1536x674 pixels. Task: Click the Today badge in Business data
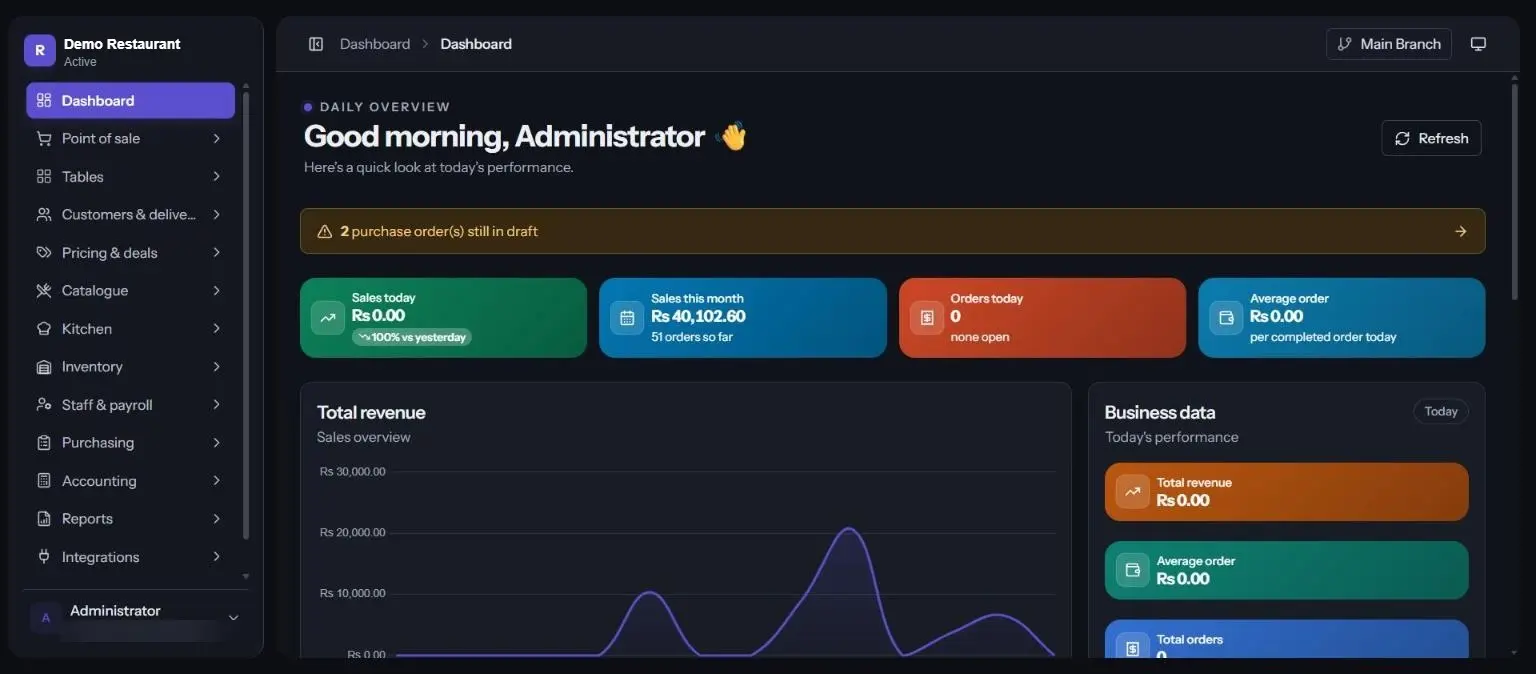pos(1441,411)
